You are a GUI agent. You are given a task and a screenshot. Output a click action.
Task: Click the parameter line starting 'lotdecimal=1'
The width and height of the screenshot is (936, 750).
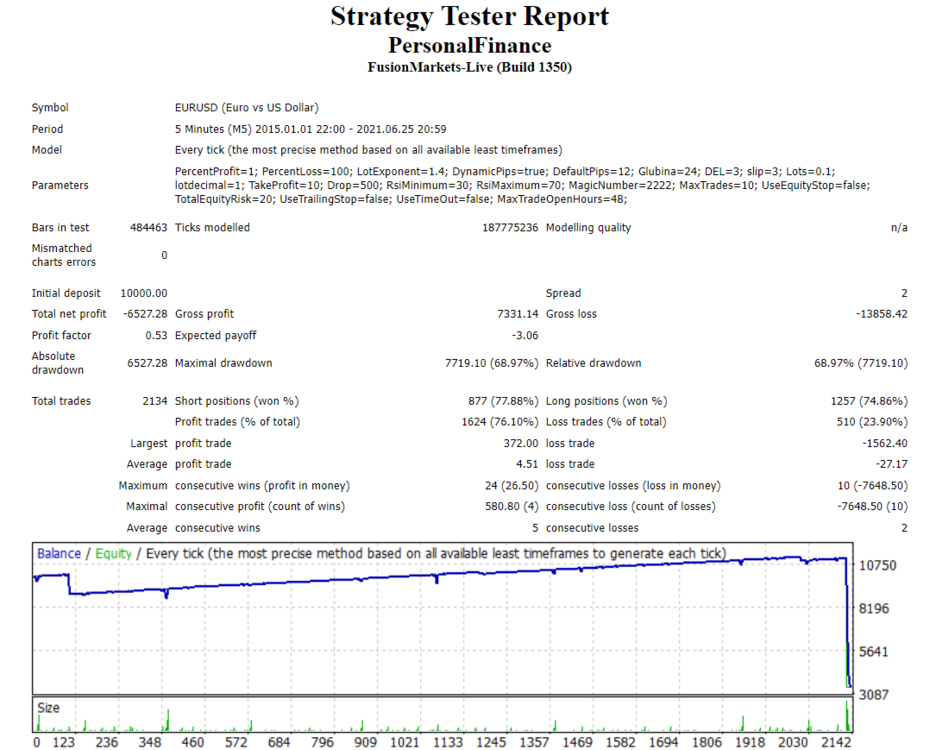click(x=522, y=185)
